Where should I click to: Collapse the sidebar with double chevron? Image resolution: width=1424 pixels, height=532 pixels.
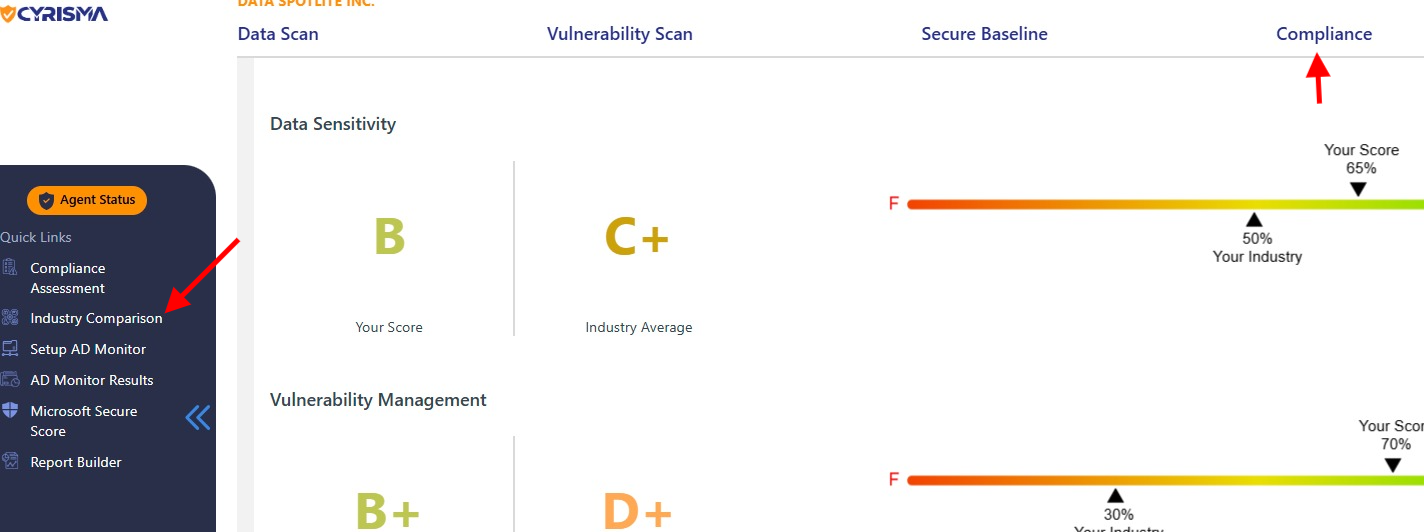(198, 417)
